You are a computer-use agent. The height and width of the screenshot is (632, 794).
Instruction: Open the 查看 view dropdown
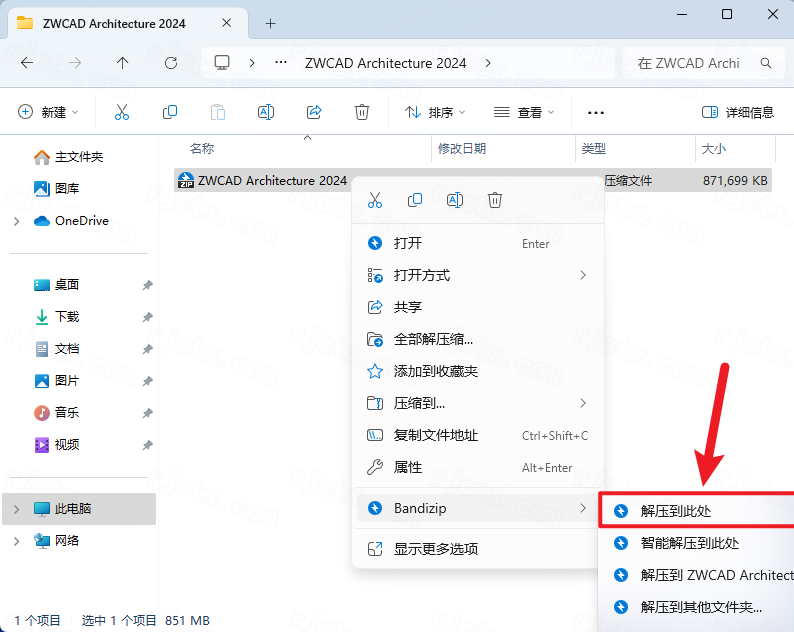pyautogui.click(x=523, y=112)
